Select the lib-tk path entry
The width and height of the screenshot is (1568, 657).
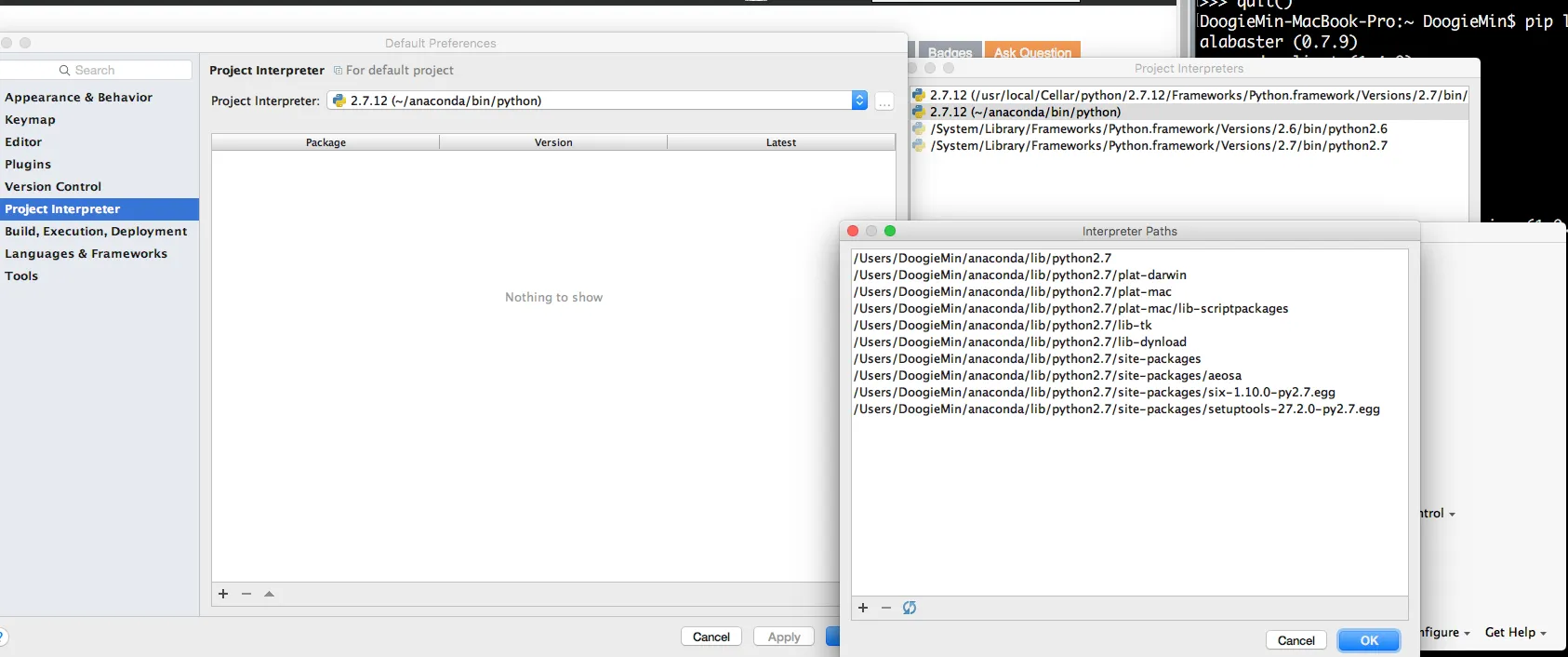(1130, 325)
